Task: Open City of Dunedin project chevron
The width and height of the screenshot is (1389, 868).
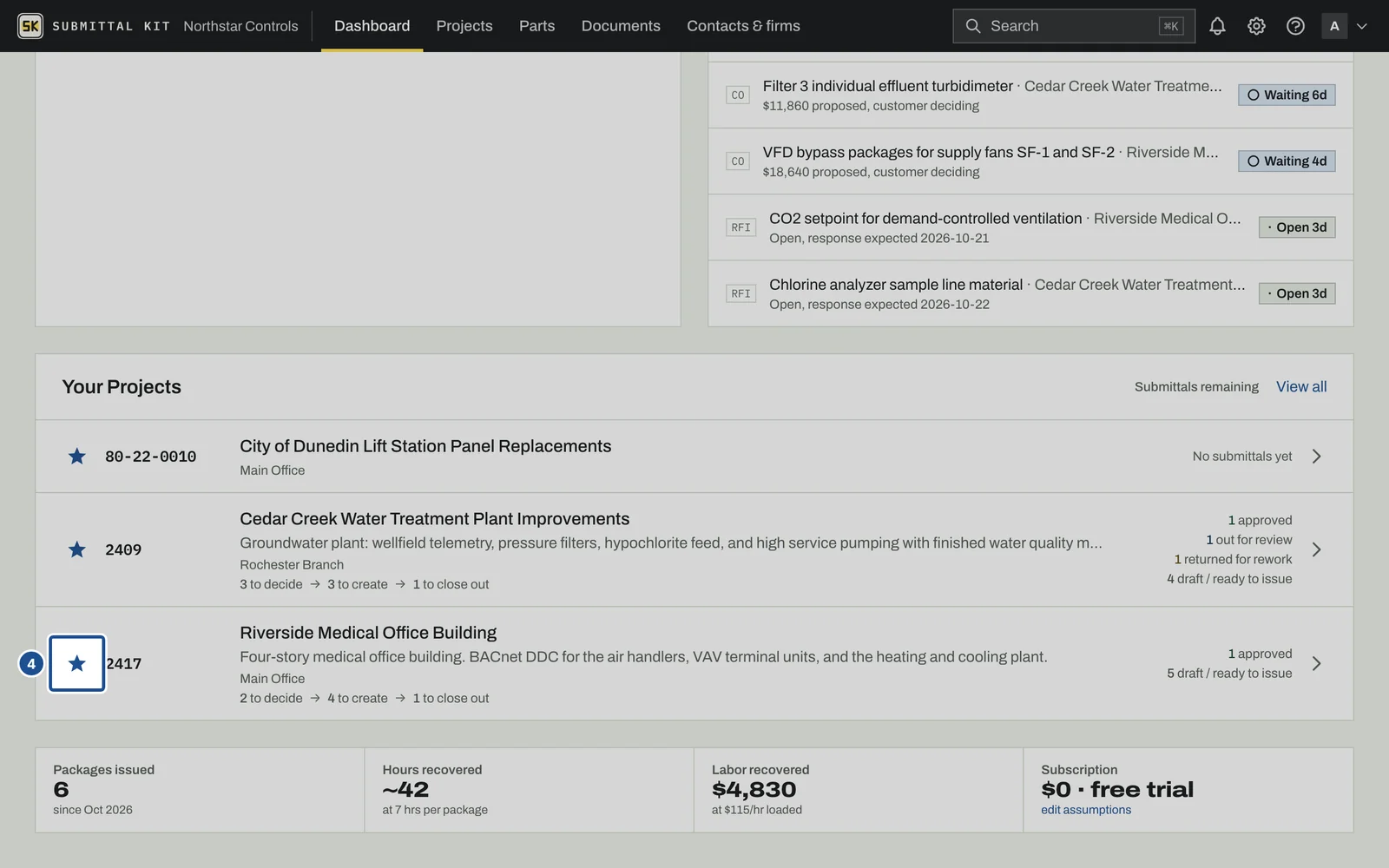Action: pos(1316,457)
